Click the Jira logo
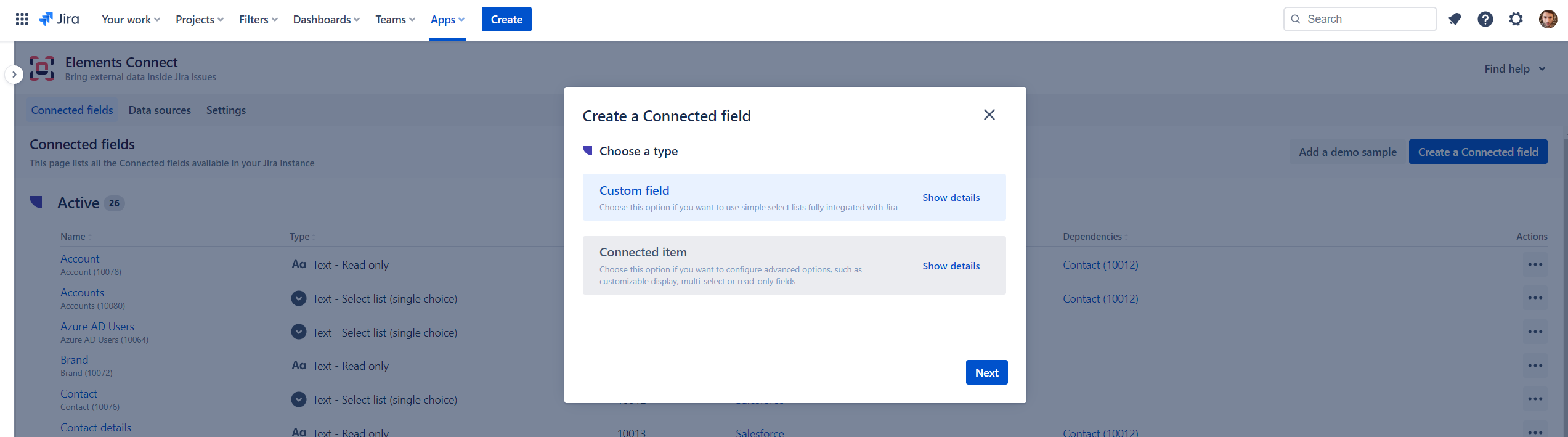The width and height of the screenshot is (1568, 437). pyautogui.click(x=59, y=19)
